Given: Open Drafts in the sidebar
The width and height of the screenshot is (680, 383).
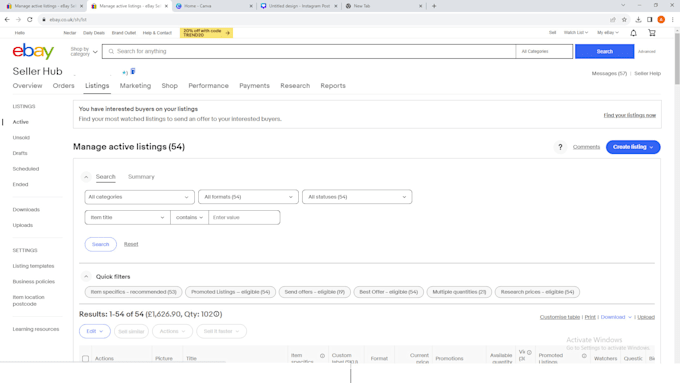Looking at the screenshot, I should point(20,153).
